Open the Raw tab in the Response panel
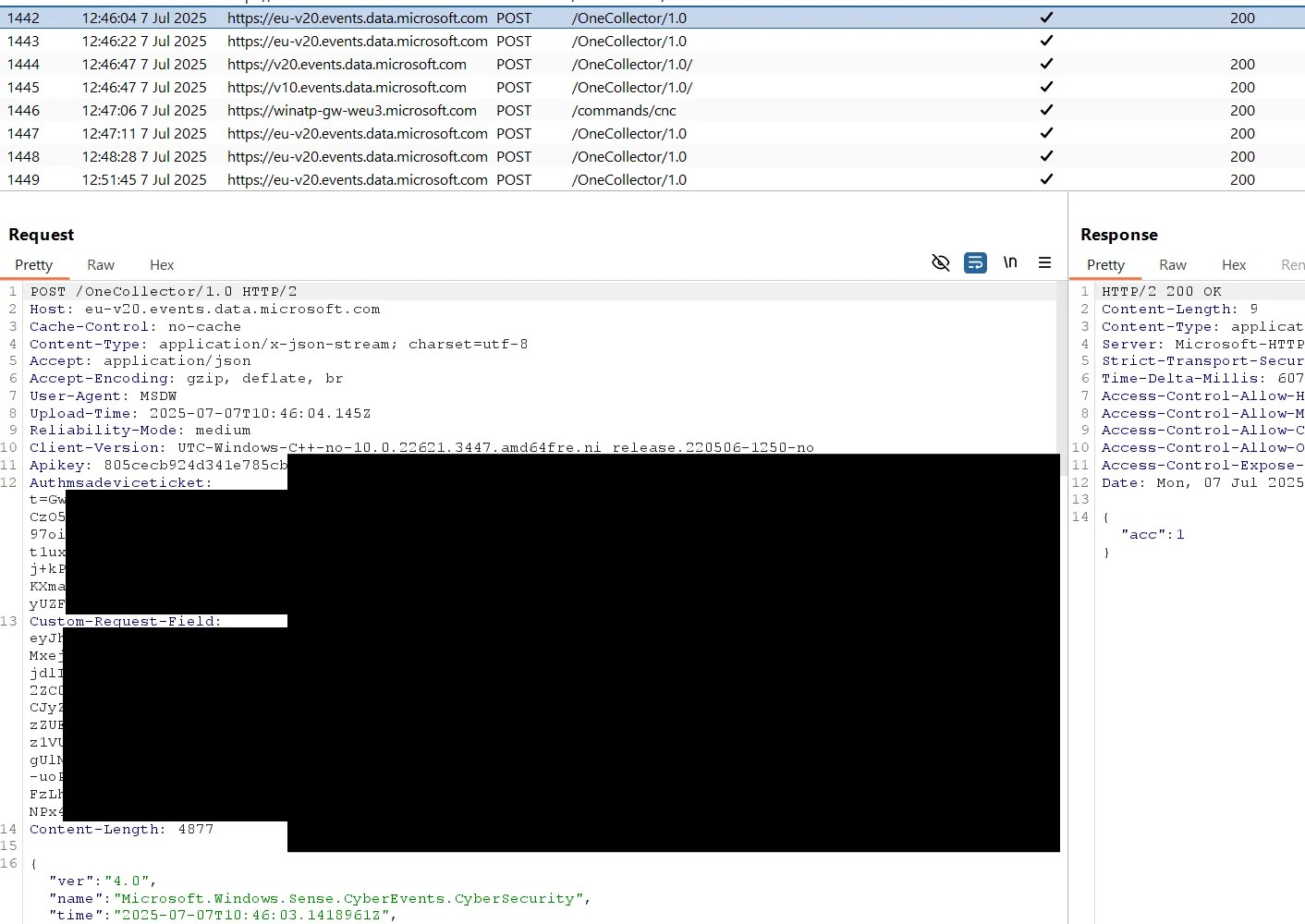Image resolution: width=1305 pixels, height=924 pixels. [1172, 265]
